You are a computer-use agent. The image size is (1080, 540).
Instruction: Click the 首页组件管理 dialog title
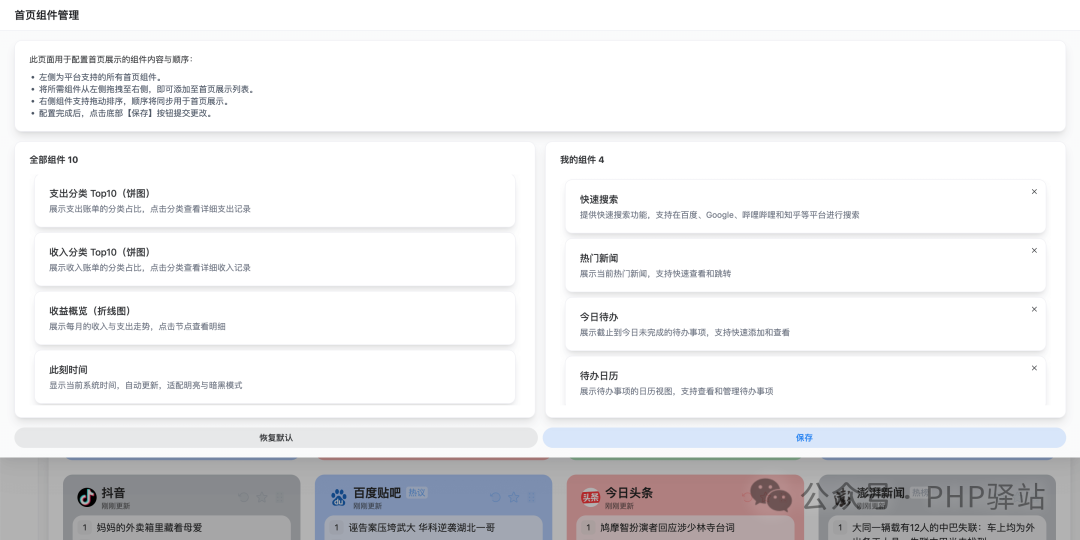(x=47, y=15)
